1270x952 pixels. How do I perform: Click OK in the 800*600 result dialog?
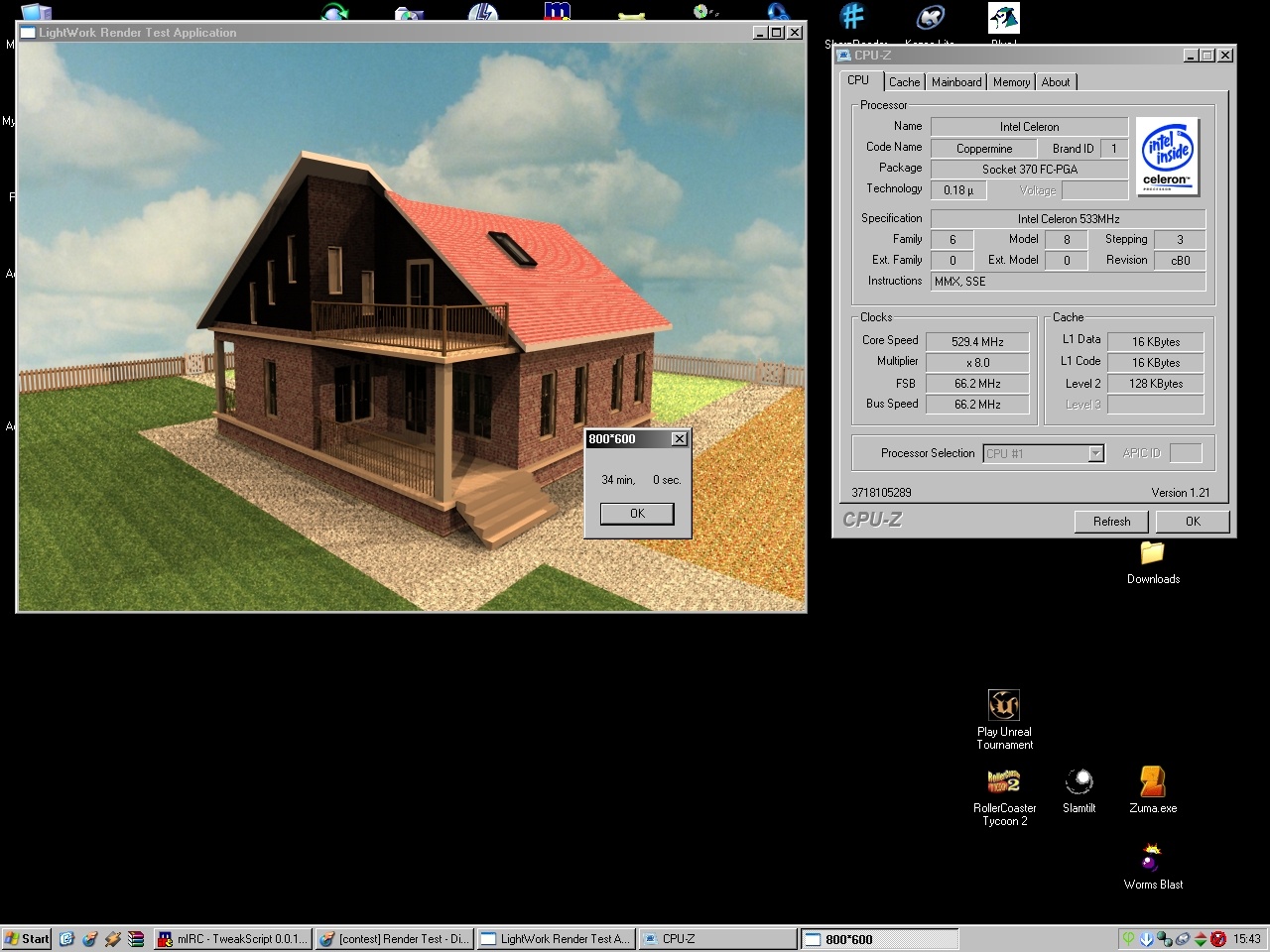click(637, 514)
